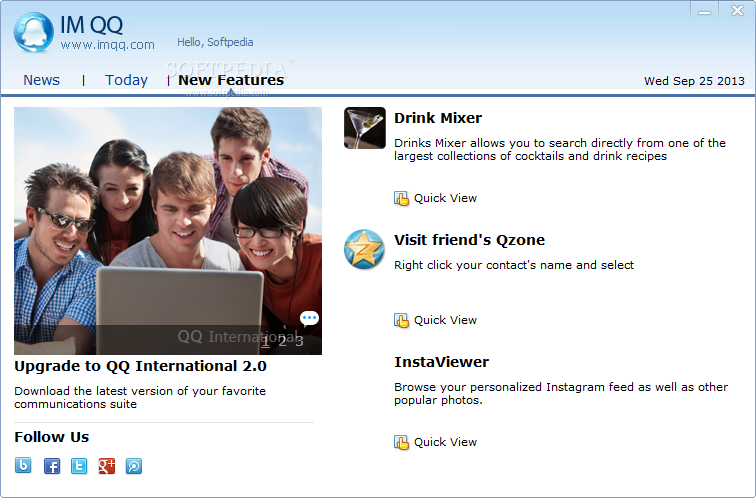This screenshot has width=756, height=498.
Task: Open Quick View for InstaViewer
Action: (445, 442)
